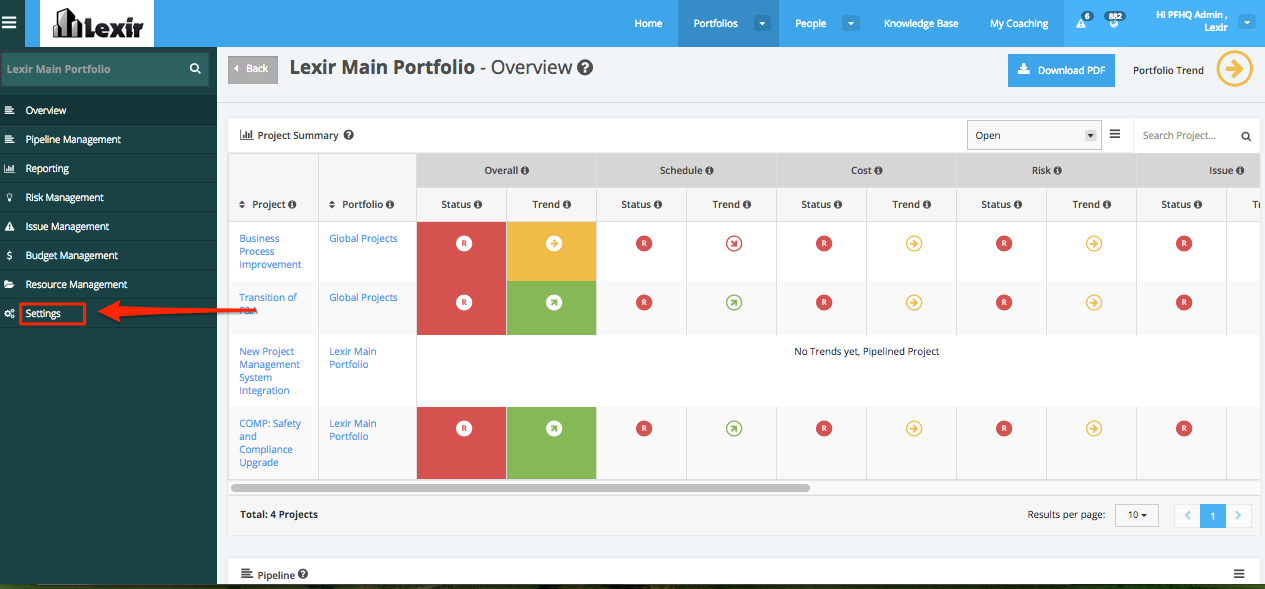Click Business Process Improvement Cost status icon
The height and width of the screenshot is (589, 1265).
pos(823,243)
